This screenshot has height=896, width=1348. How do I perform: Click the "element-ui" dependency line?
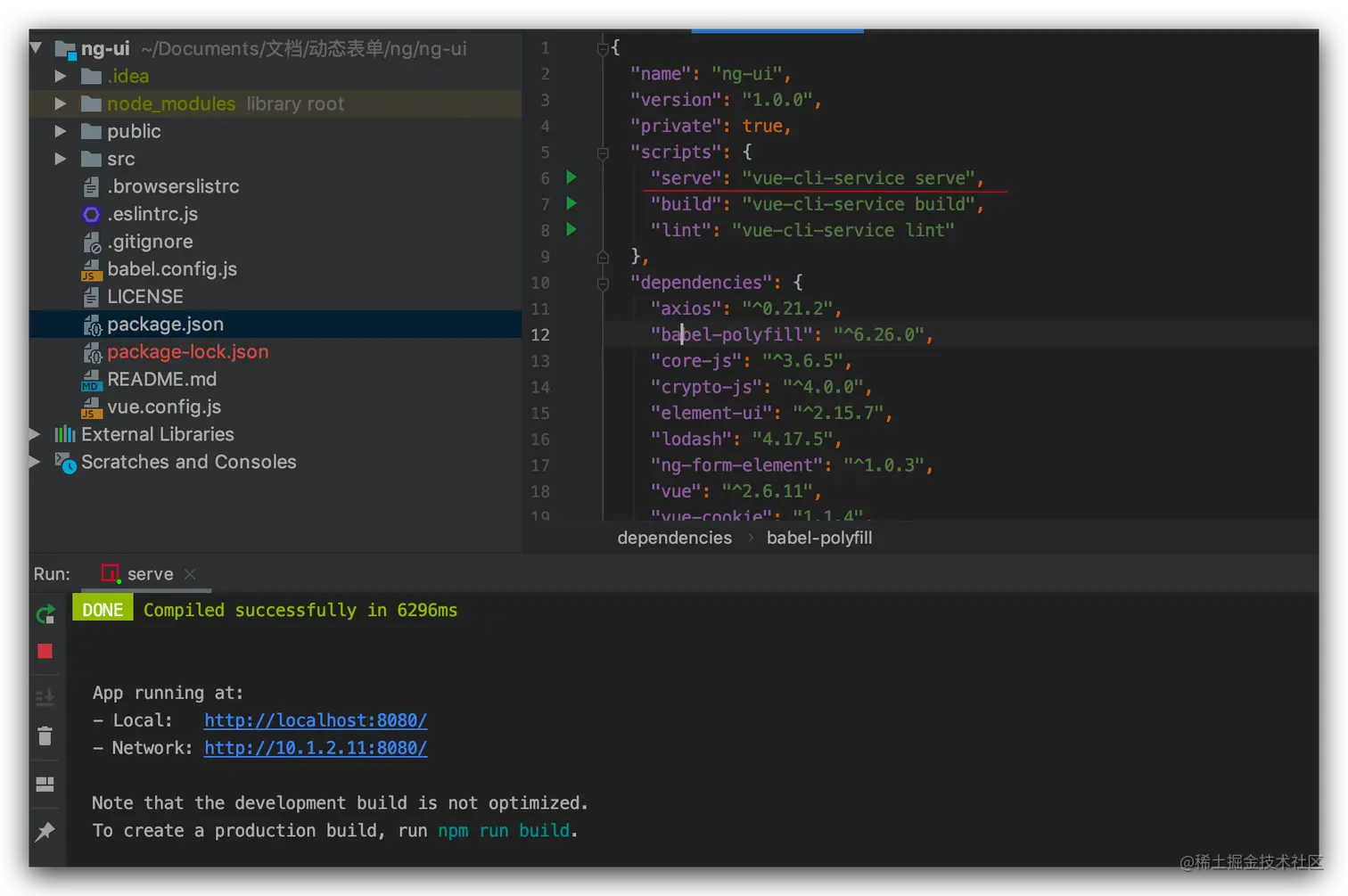click(x=771, y=413)
